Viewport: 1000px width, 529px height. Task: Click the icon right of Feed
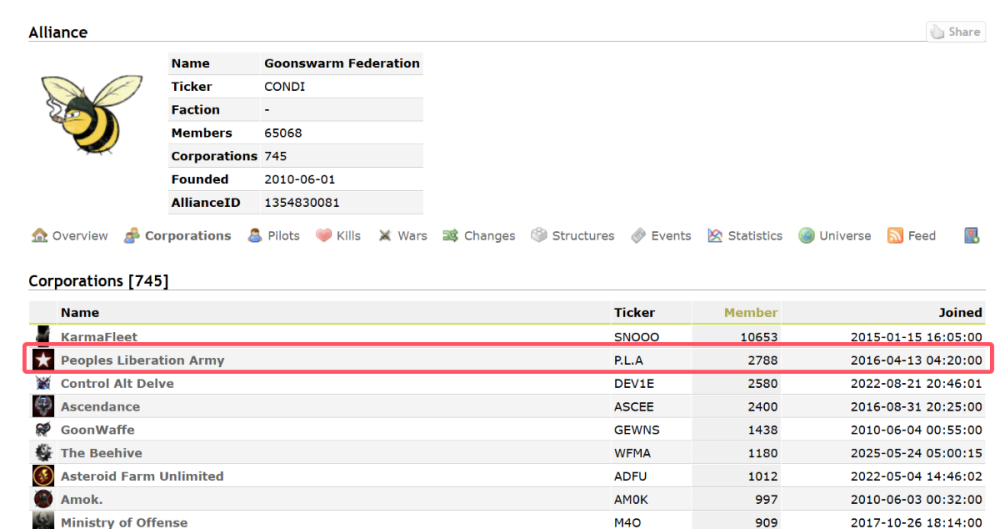971,236
